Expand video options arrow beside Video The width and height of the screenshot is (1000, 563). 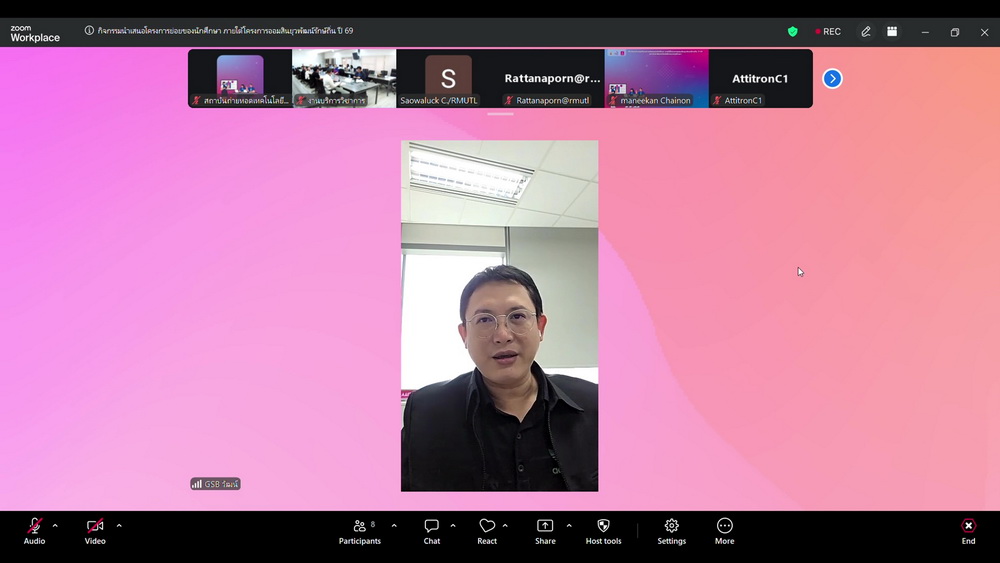click(119, 525)
